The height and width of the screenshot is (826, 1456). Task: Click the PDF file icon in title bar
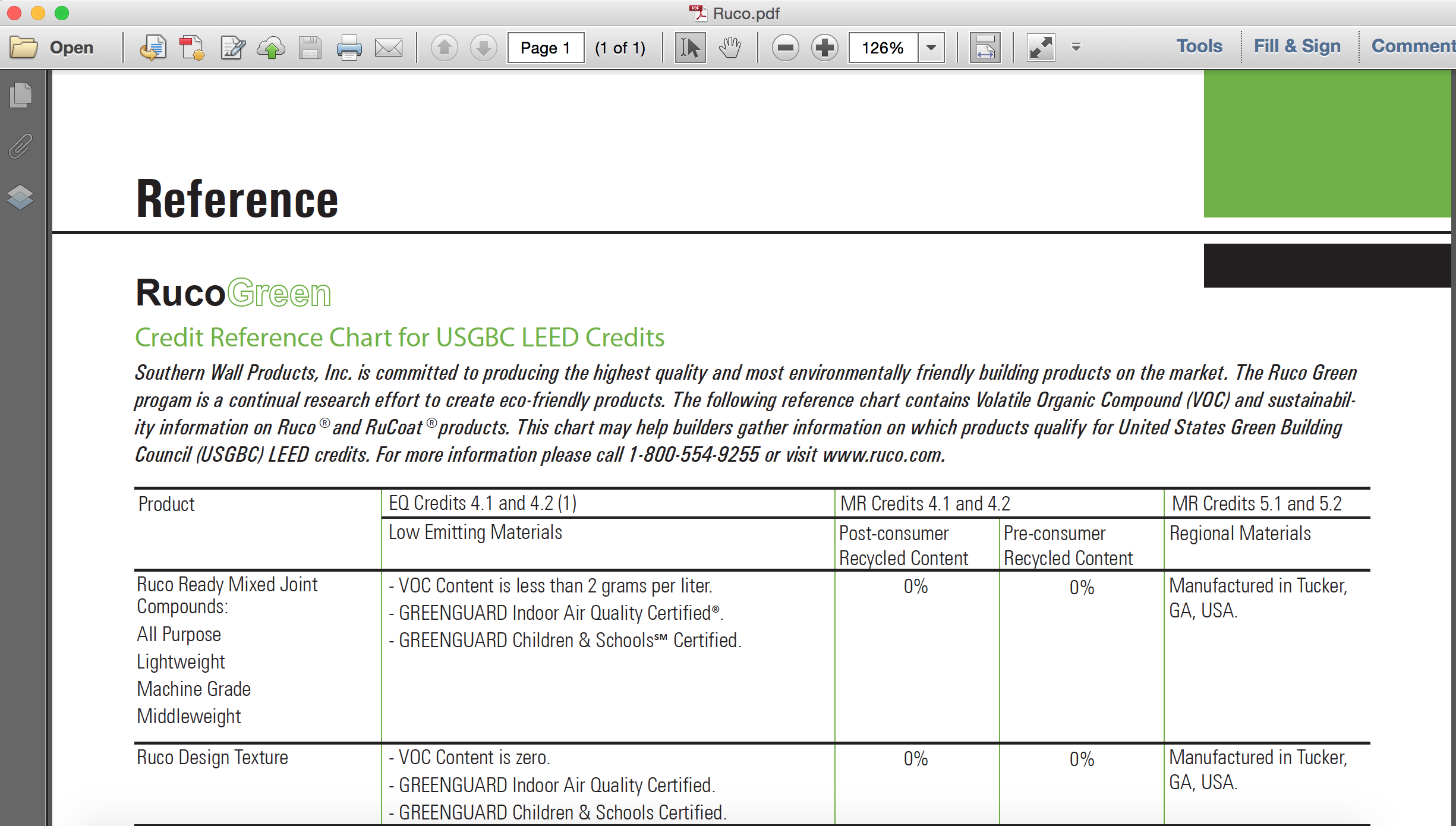coord(698,13)
